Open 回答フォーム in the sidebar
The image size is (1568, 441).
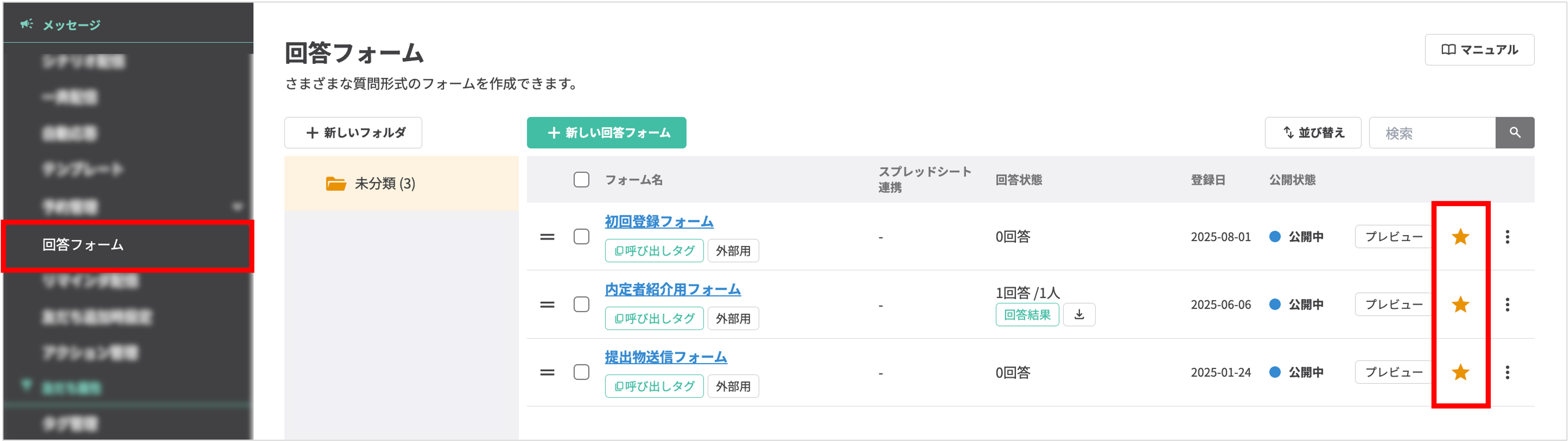(x=84, y=244)
